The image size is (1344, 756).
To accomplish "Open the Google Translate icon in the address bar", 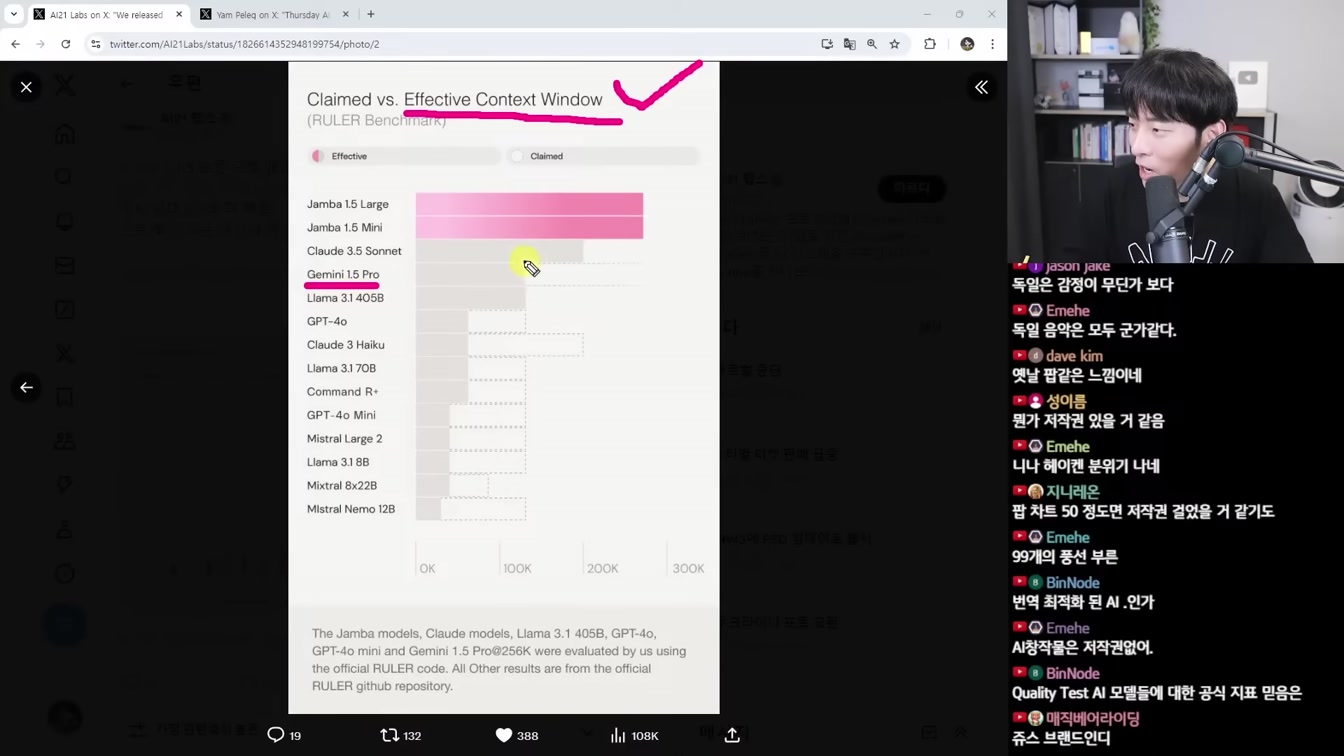I will tap(850, 44).
